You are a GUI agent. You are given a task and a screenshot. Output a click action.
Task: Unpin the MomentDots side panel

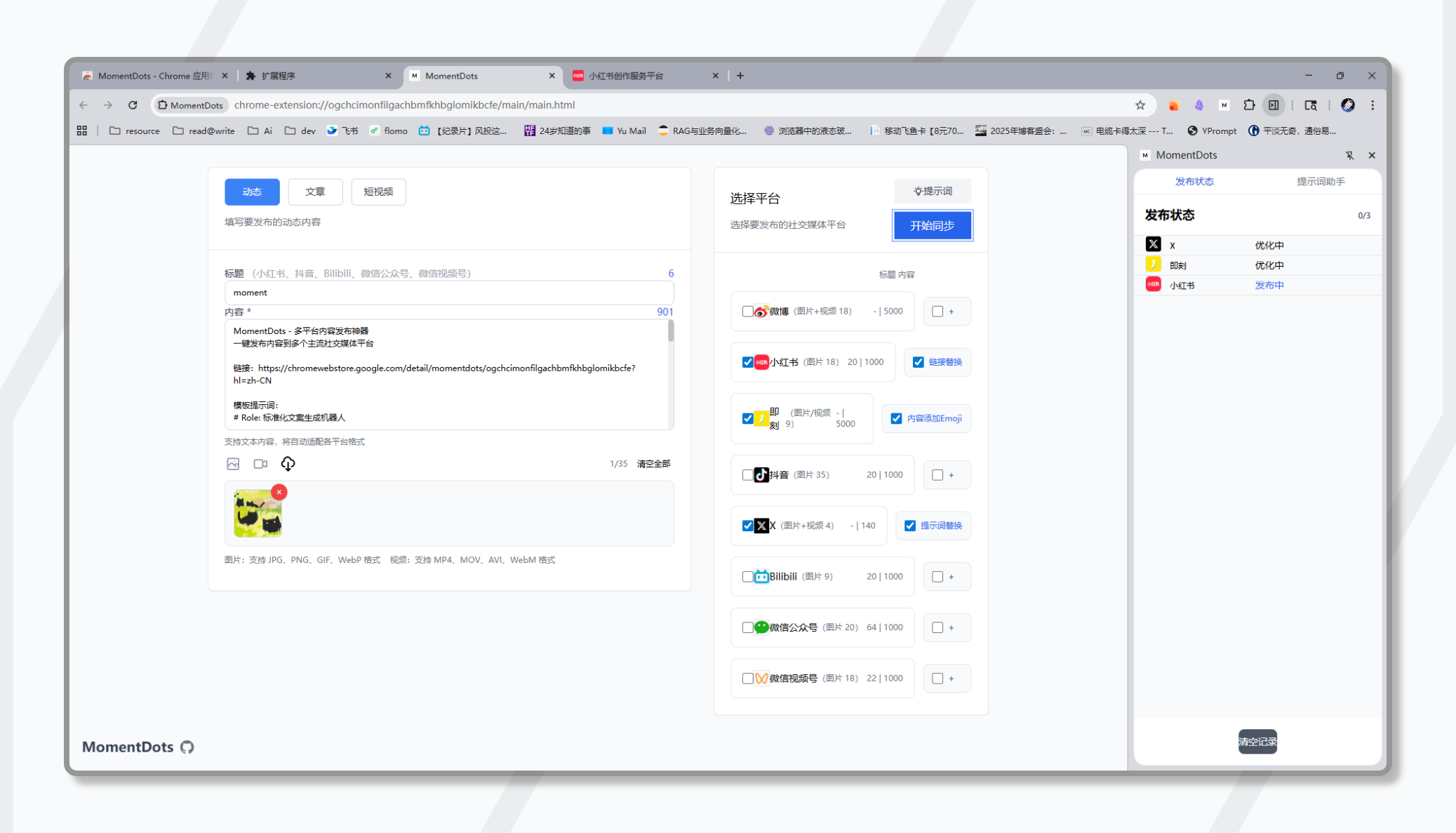pos(1349,155)
